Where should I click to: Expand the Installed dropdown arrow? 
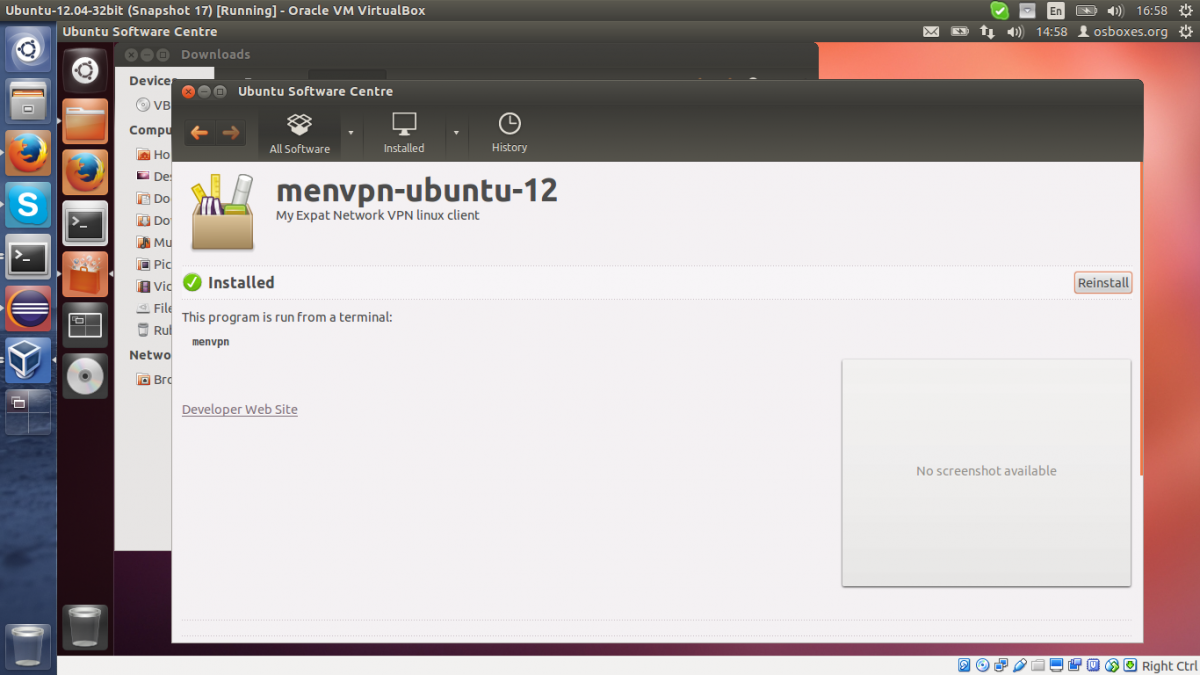tap(456, 133)
